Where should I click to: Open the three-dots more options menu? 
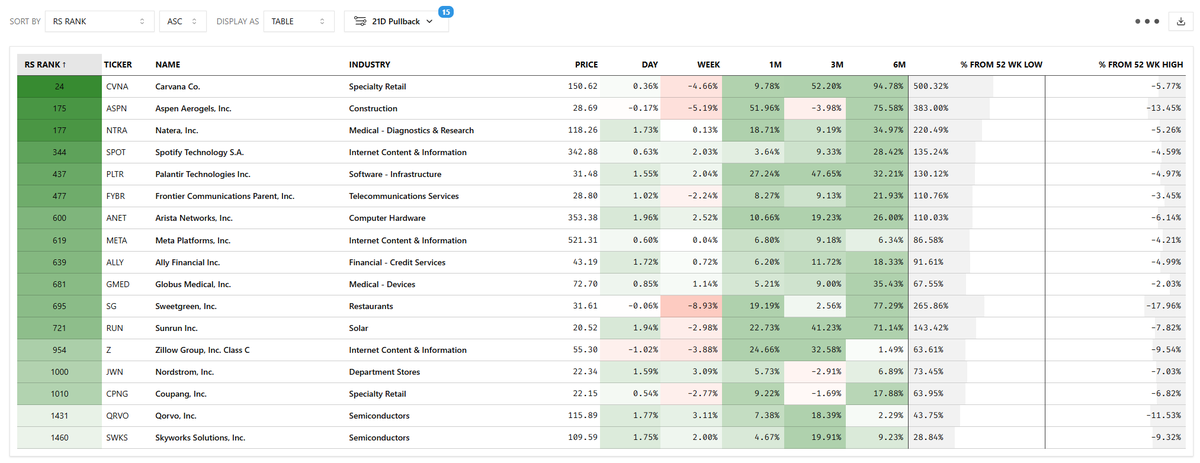point(1146,21)
